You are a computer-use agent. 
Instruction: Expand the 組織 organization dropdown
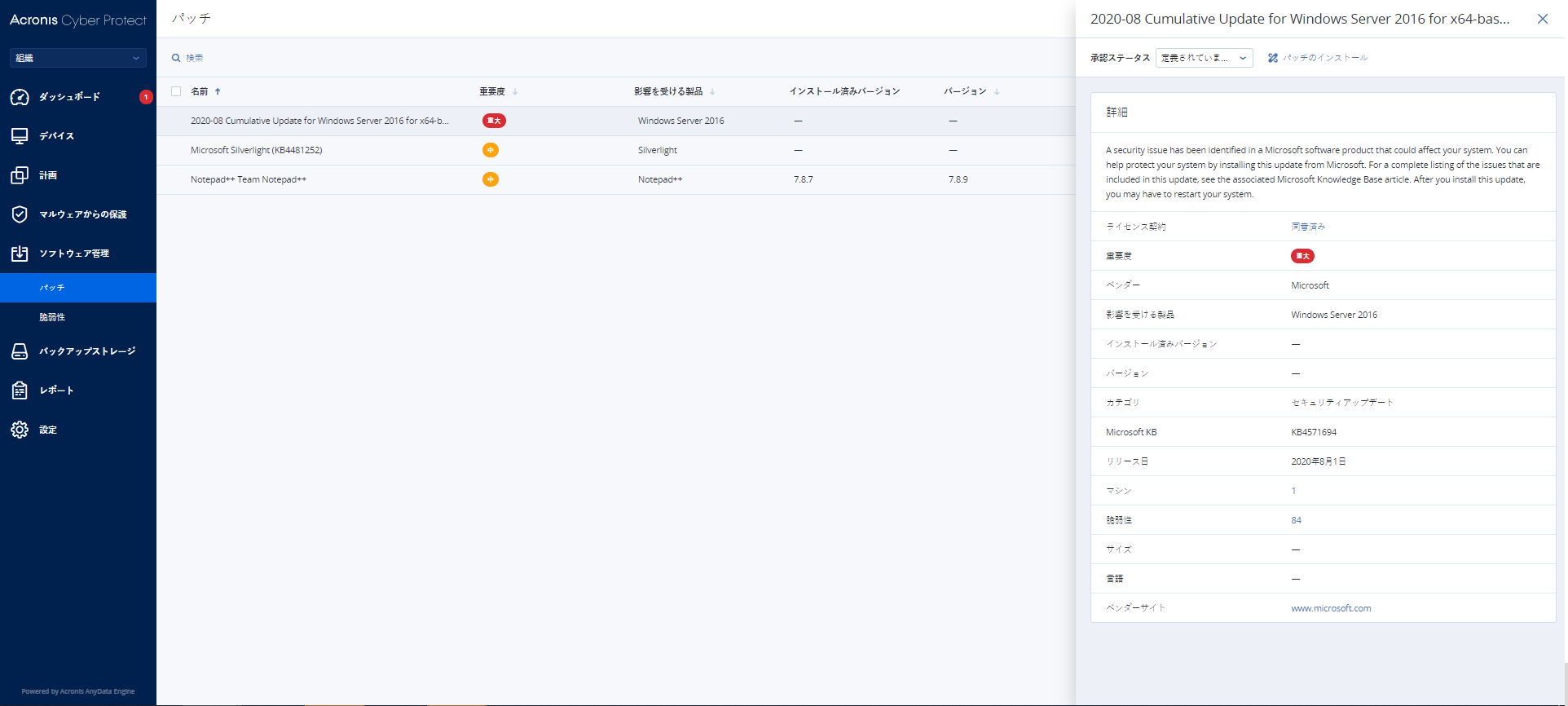77,58
